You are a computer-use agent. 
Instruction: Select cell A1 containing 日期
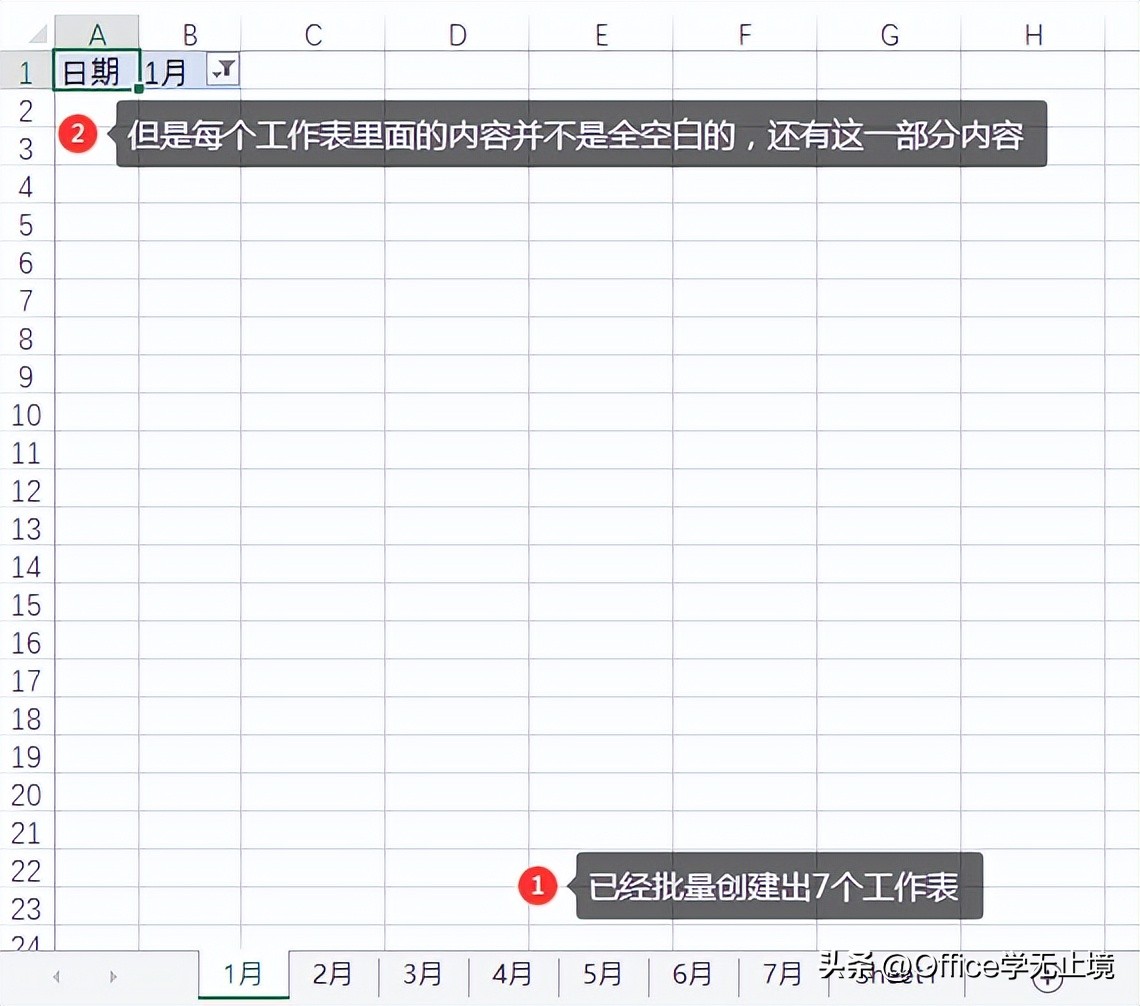pyautogui.click(x=96, y=70)
